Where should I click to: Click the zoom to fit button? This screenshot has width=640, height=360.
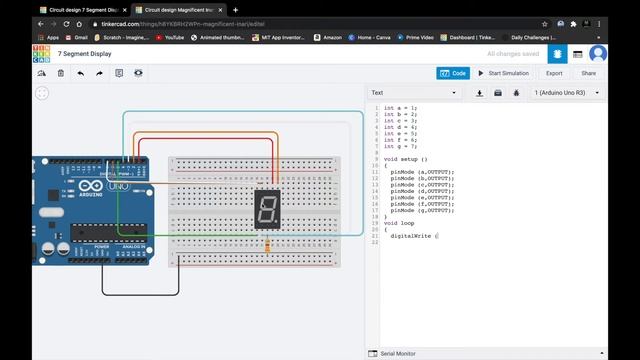[x=42, y=93]
